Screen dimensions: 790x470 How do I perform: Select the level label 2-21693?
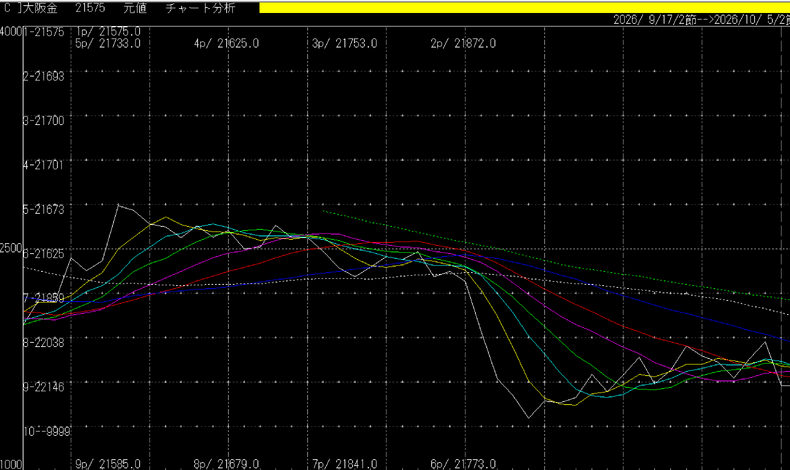[44, 76]
